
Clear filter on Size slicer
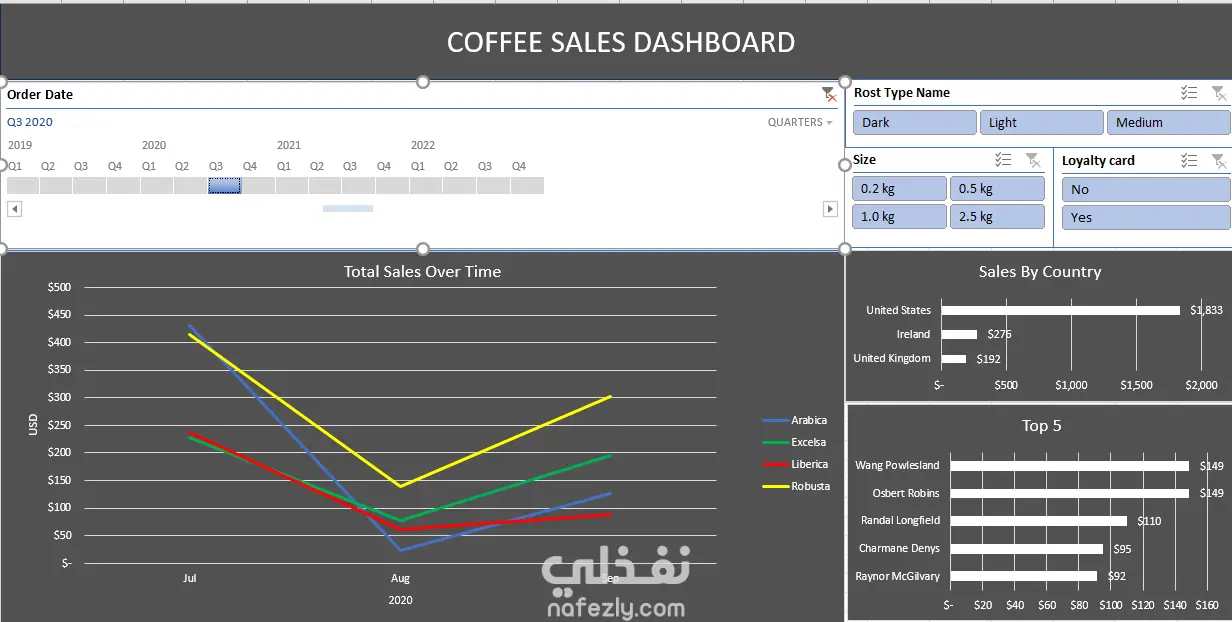[1033, 160]
